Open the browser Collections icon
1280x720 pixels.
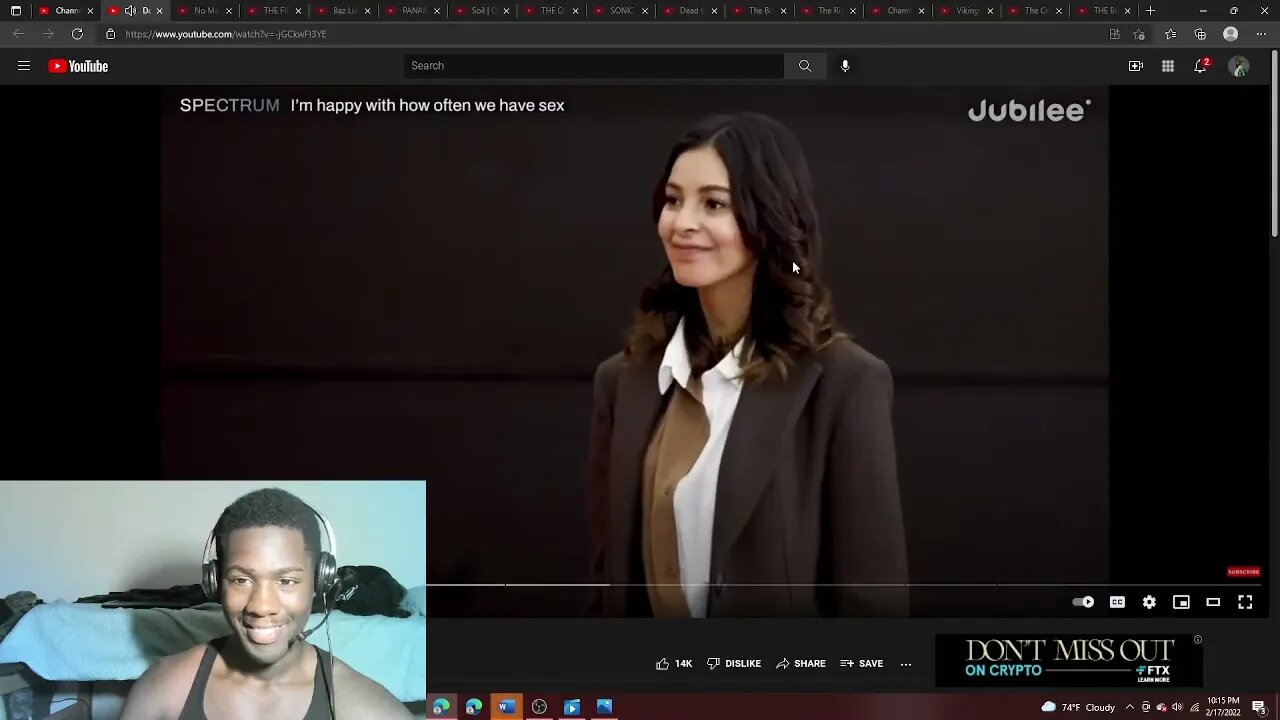(x=1200, y=34)
